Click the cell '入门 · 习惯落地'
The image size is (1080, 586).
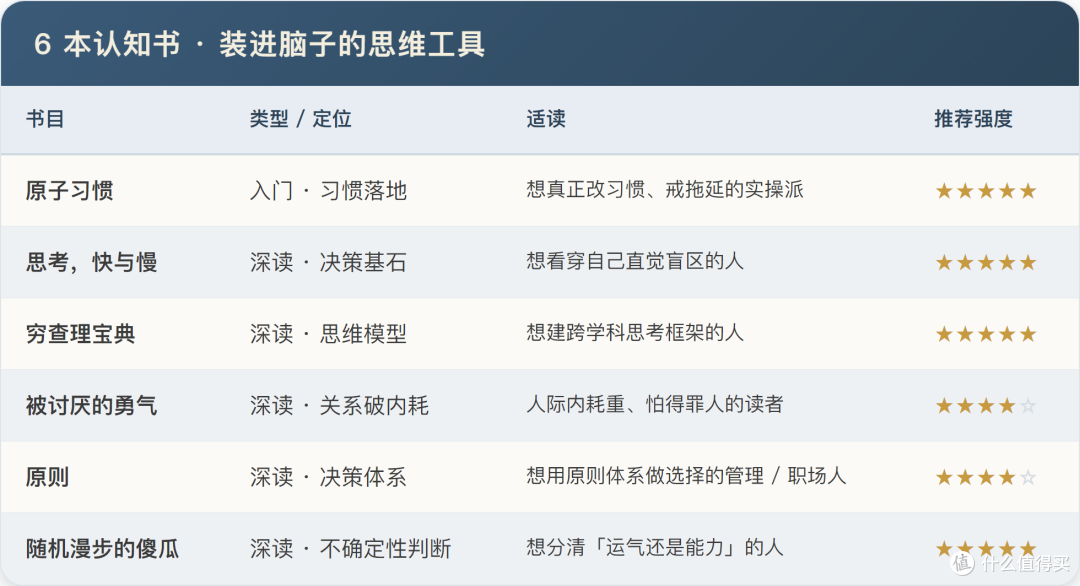[329, 191]
